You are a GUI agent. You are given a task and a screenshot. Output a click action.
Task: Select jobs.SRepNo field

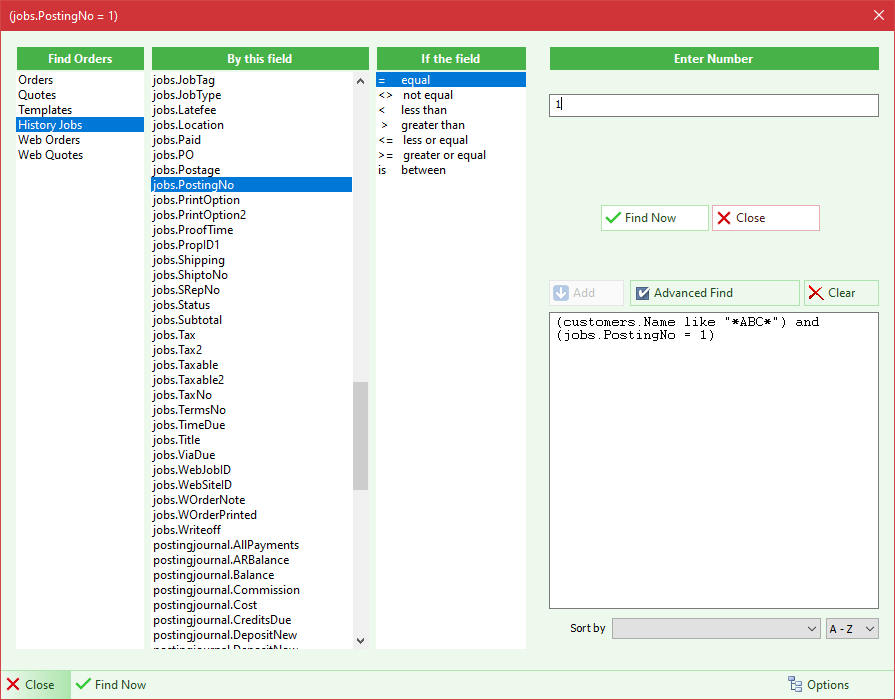pyautogui.click(x=252, y=289)
